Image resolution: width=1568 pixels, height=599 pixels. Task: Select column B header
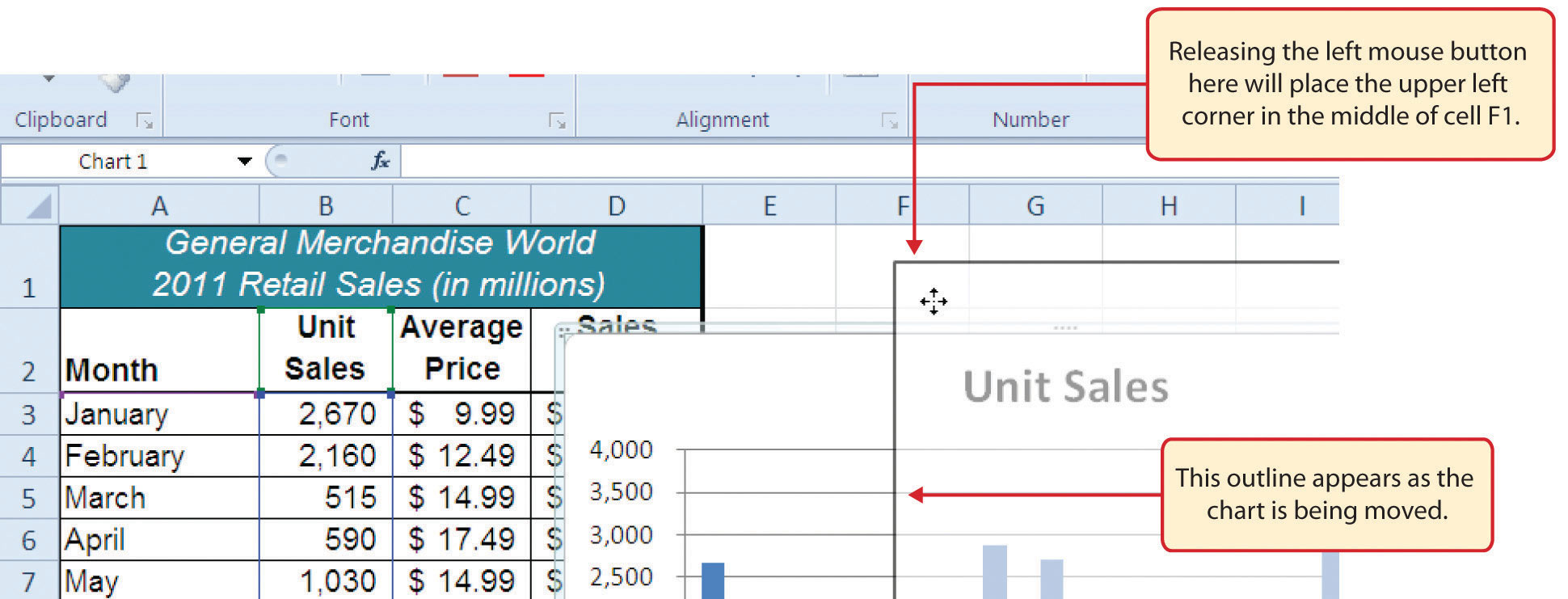[x=326, y=206]
